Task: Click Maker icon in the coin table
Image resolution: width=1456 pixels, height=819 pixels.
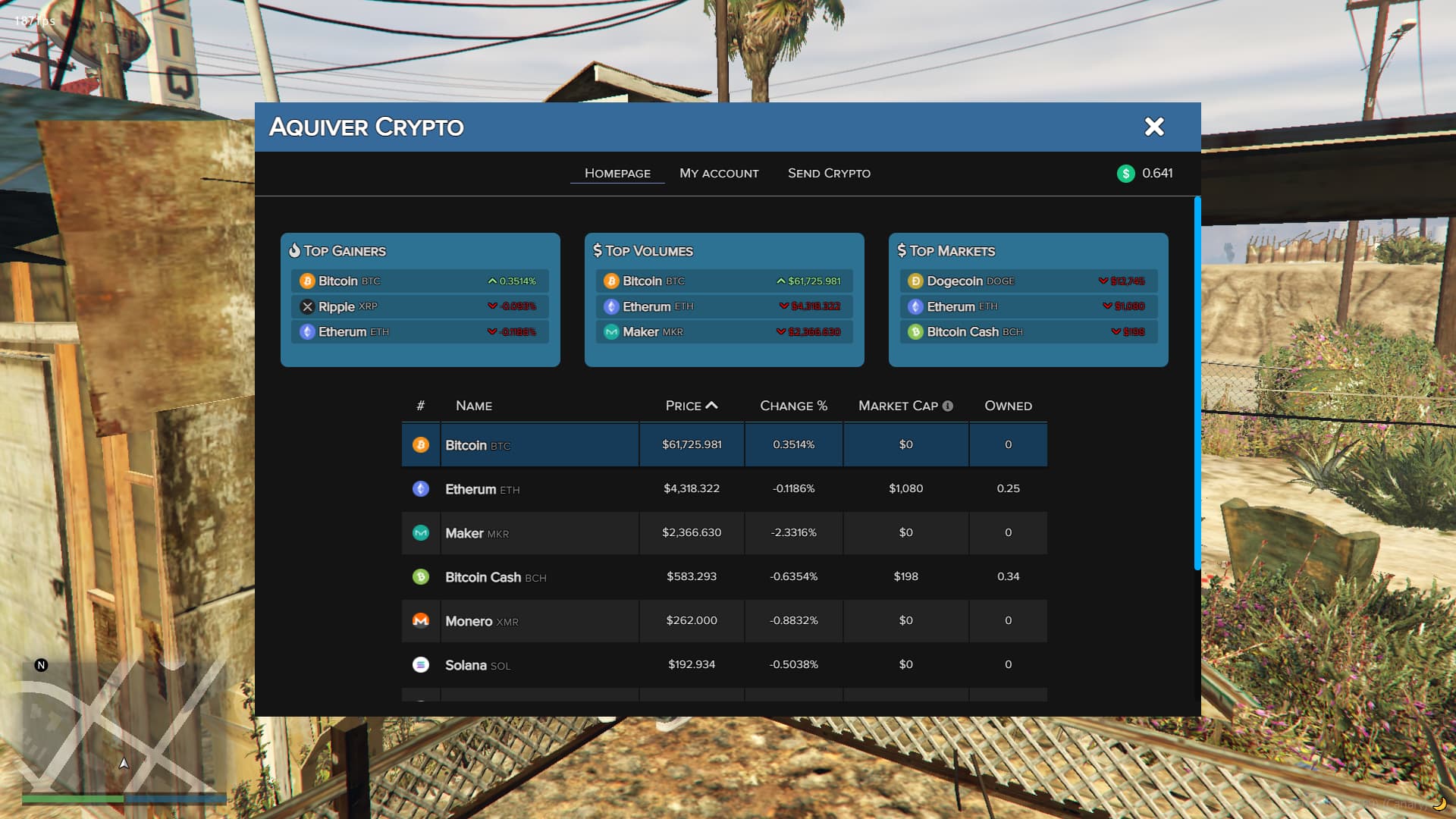Action: pos(421,533)
